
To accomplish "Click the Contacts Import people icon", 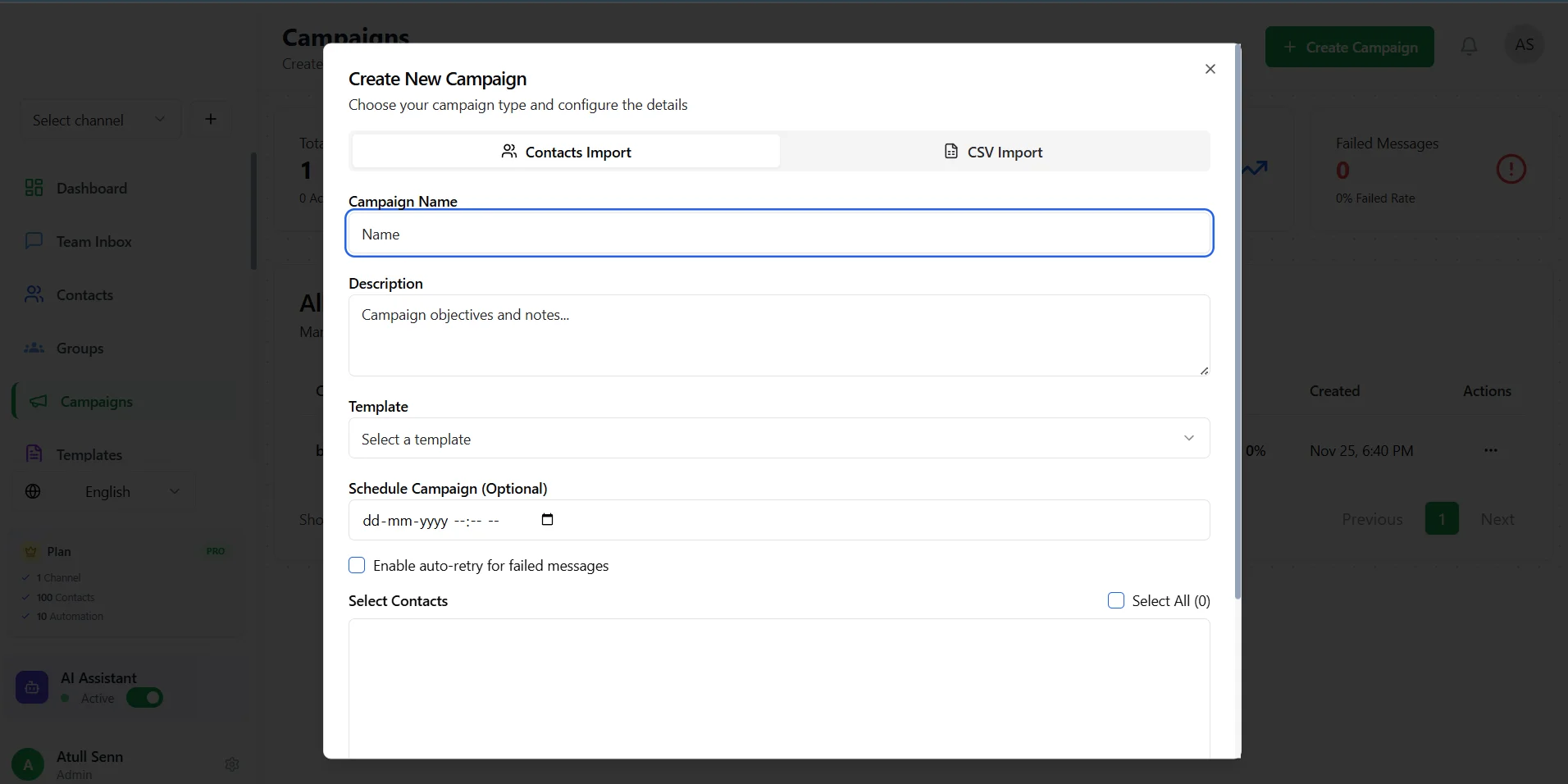I will (509, 152).
